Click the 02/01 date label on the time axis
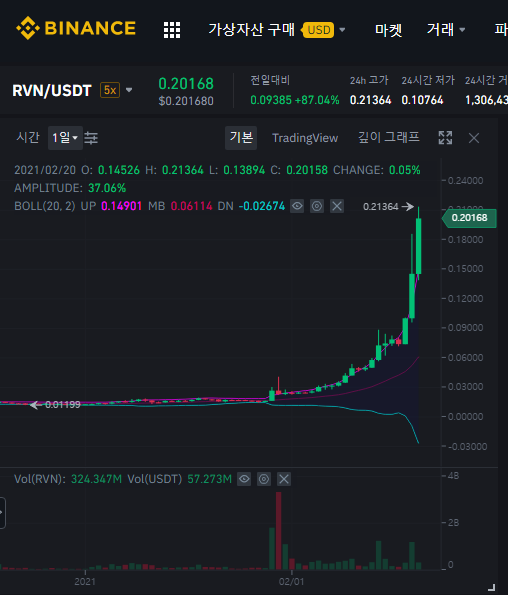 [x=291, y=581]
